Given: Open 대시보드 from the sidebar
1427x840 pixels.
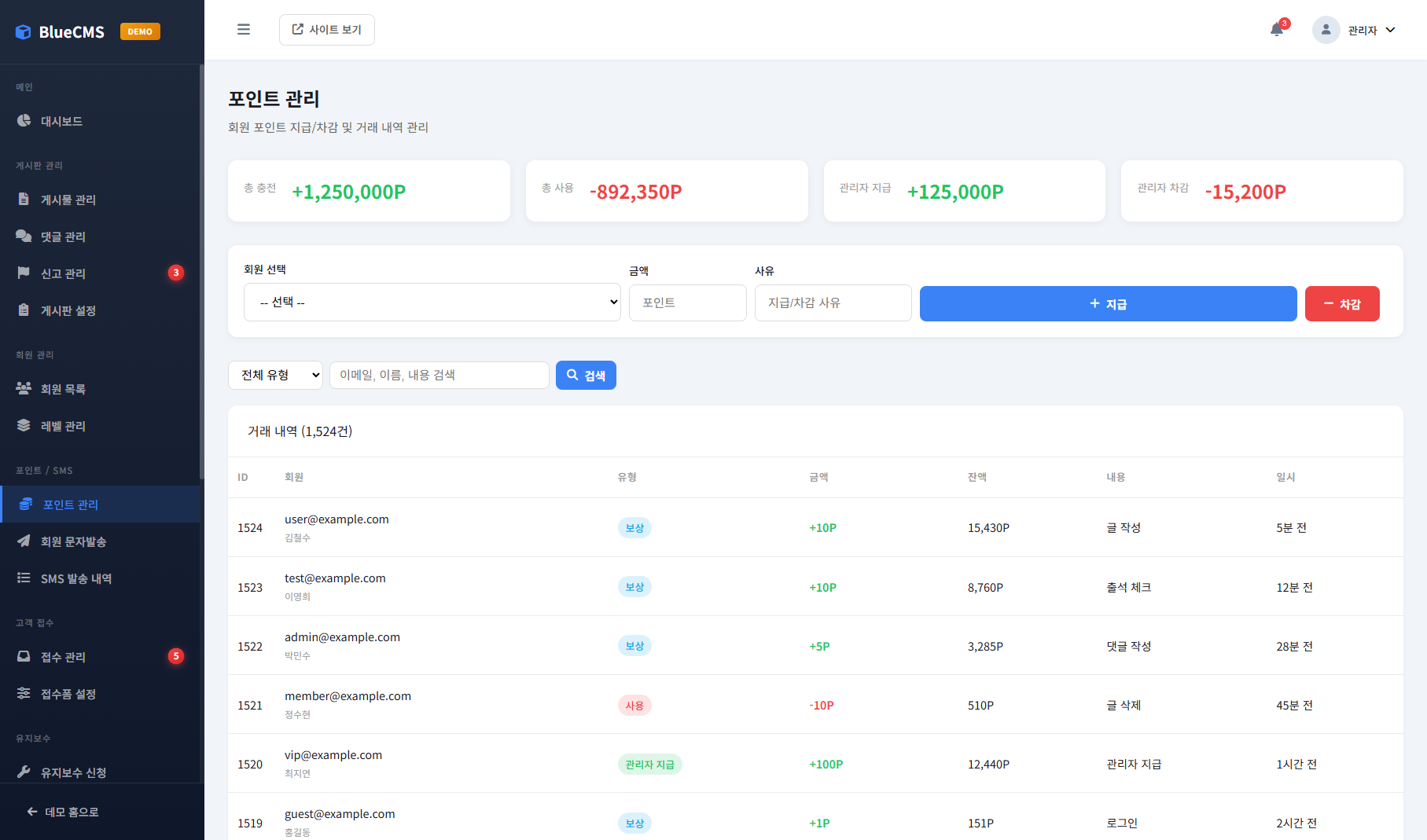Looking at the screenshot, I should pyautogui.click(x=61, y=121).
